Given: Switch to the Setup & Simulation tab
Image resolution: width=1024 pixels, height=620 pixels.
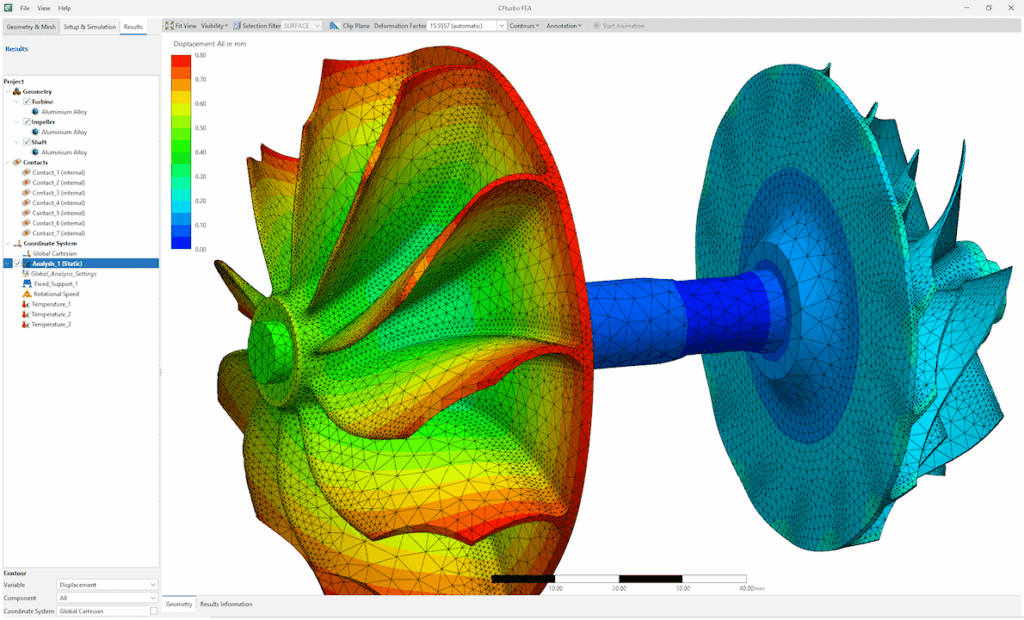Looking at the screenshot, I should (89, 27).
